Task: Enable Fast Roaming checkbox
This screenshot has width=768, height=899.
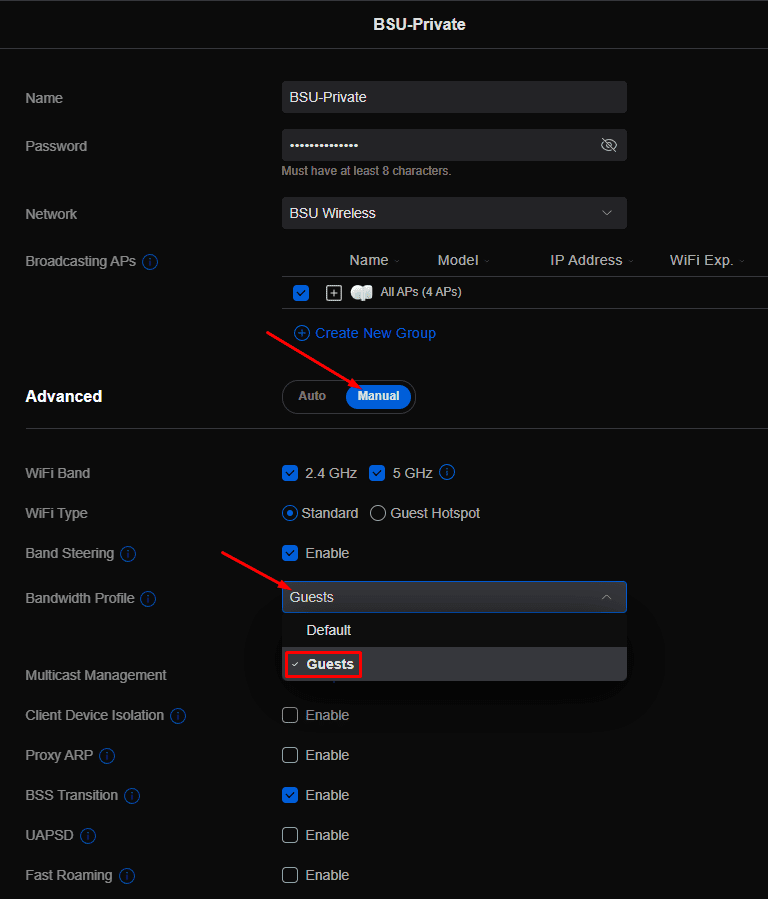Action: click(290, 875)
